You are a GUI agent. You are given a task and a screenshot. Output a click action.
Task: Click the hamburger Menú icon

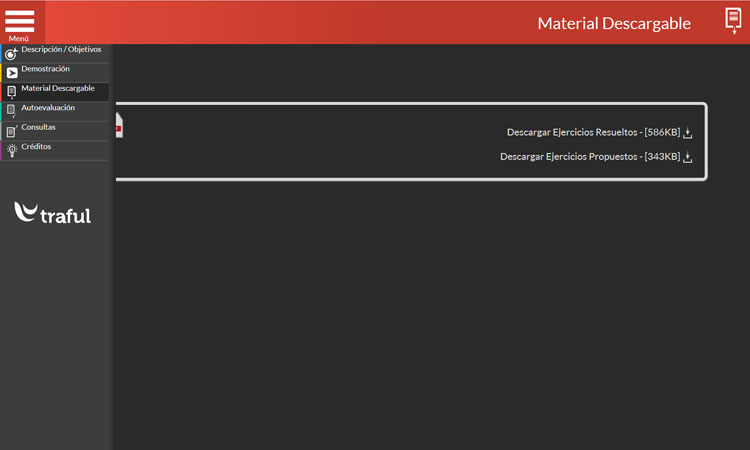pyautogui.click(x=20, y=21)
